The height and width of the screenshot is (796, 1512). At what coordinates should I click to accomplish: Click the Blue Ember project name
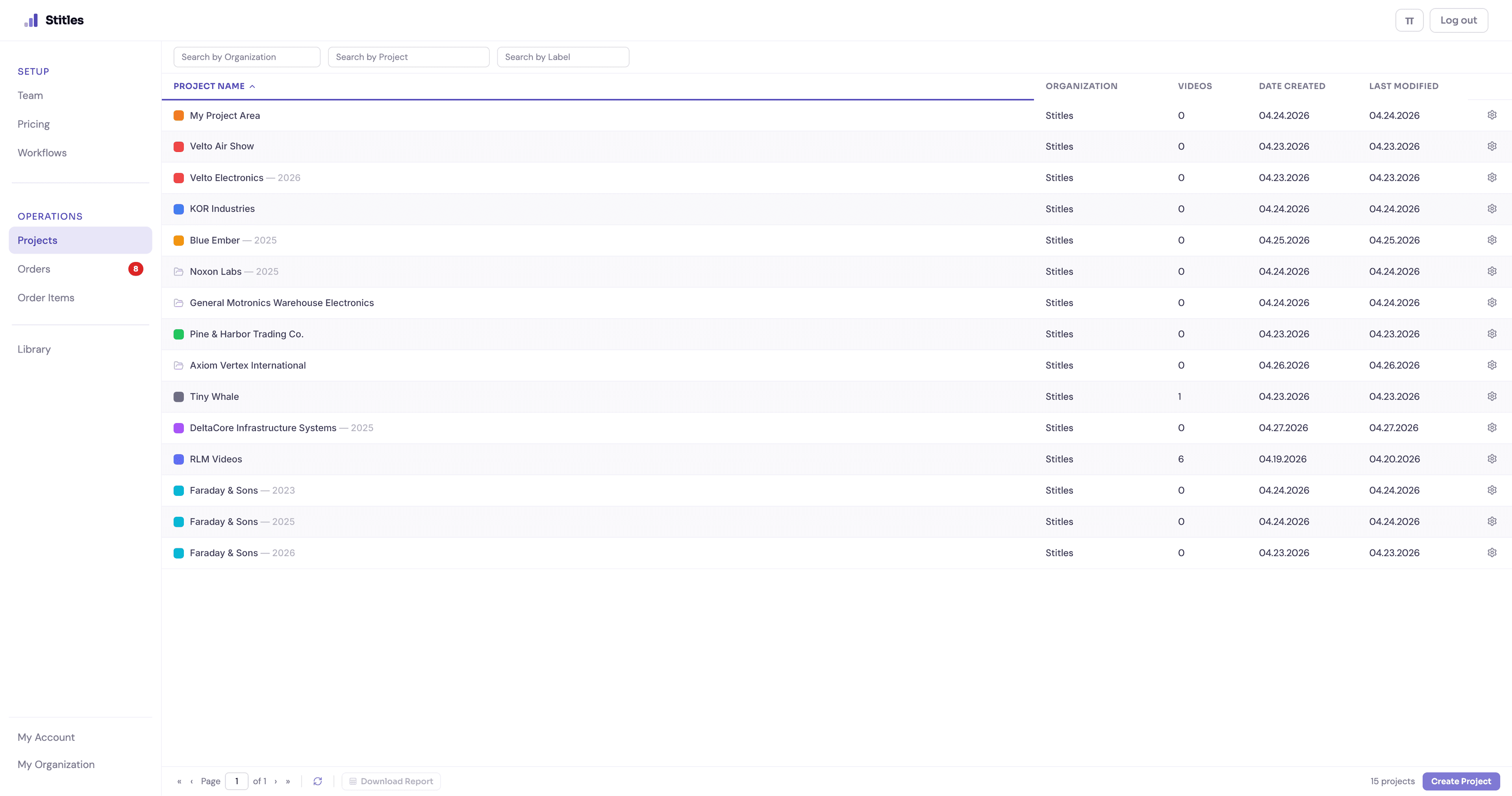[x=215, y=240]
